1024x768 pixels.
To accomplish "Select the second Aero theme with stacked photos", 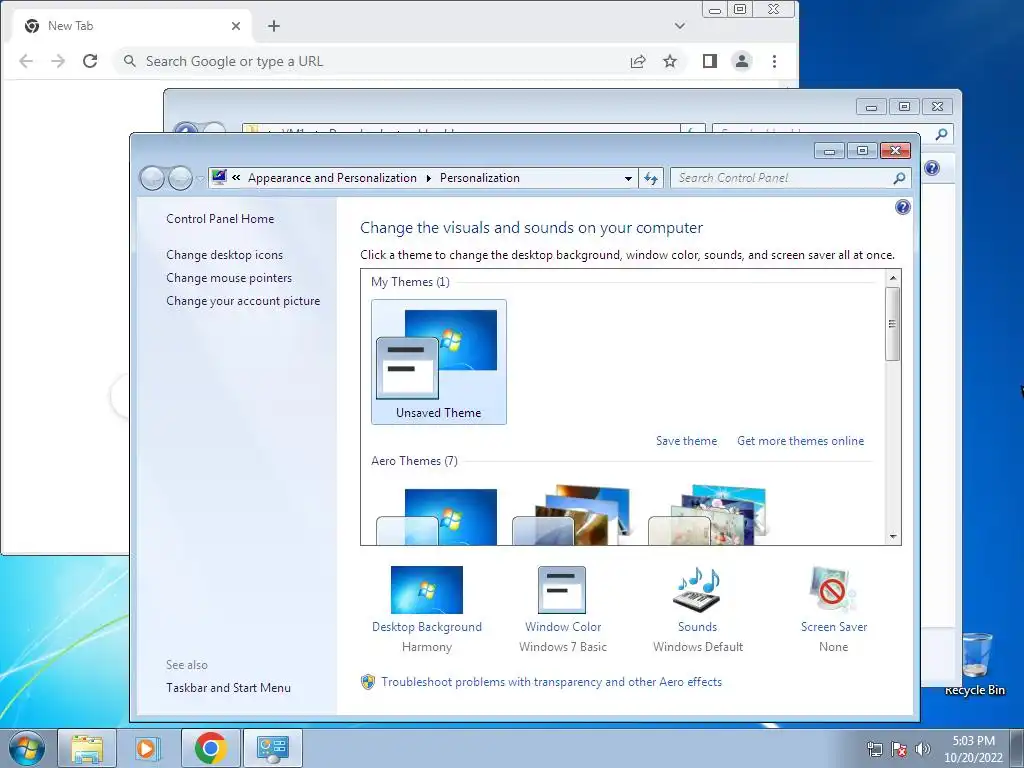I will pos(572,515).
